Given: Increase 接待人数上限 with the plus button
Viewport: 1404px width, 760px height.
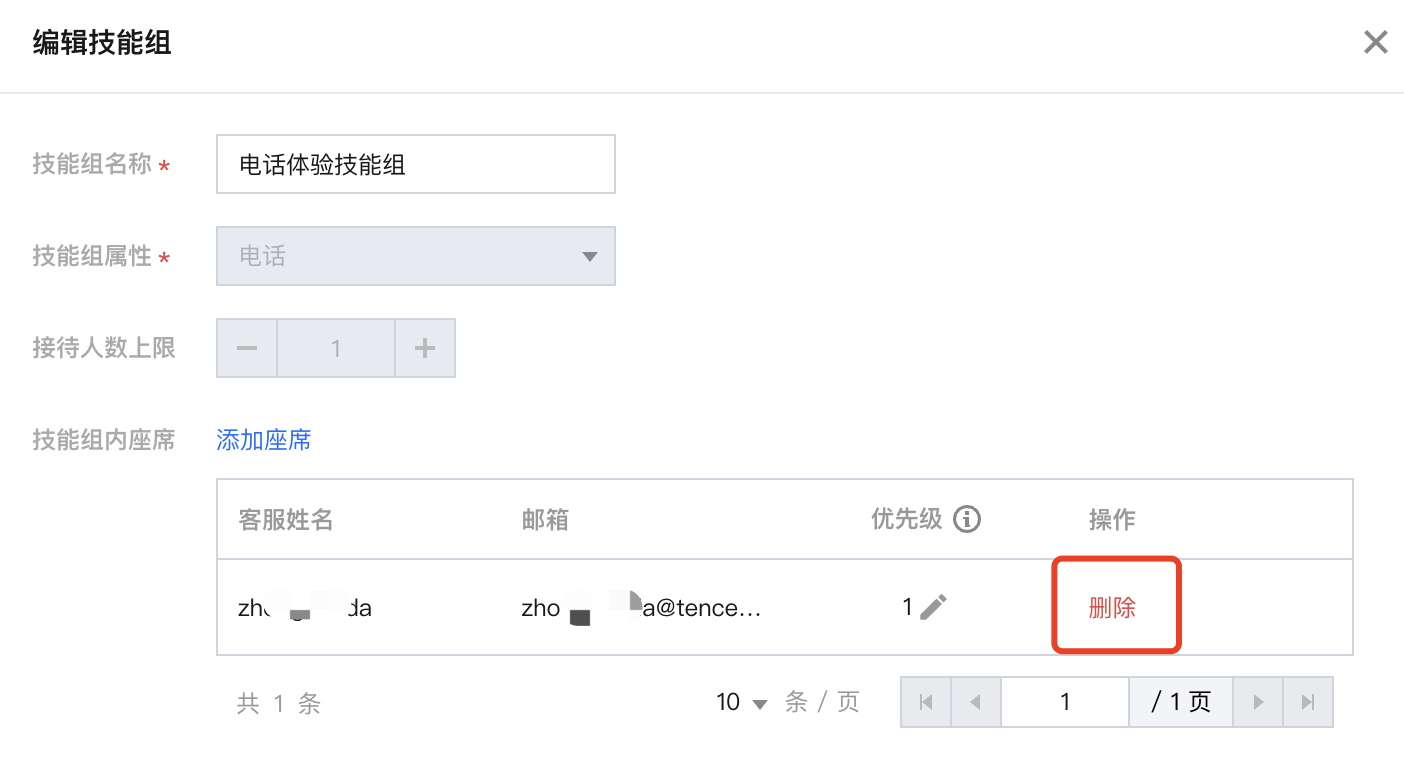Looking at the screenshot, I should click(425, 348).
